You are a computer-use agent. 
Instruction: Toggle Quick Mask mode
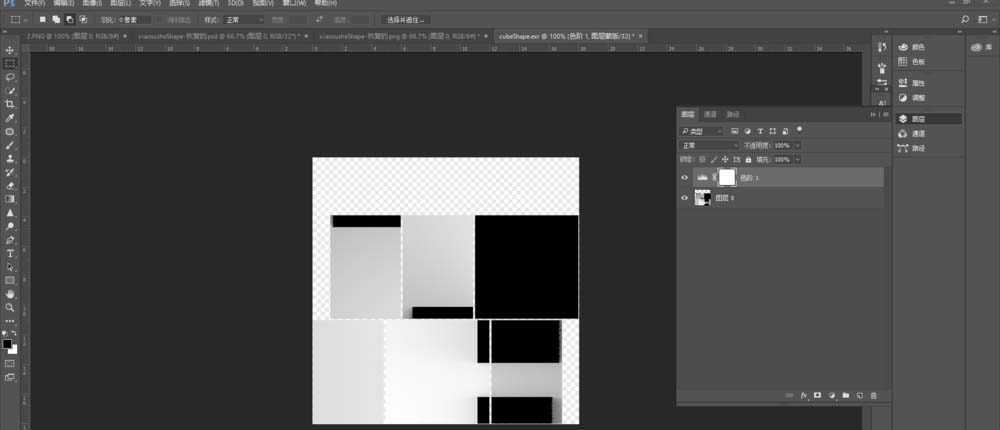[x=10, y=363]
